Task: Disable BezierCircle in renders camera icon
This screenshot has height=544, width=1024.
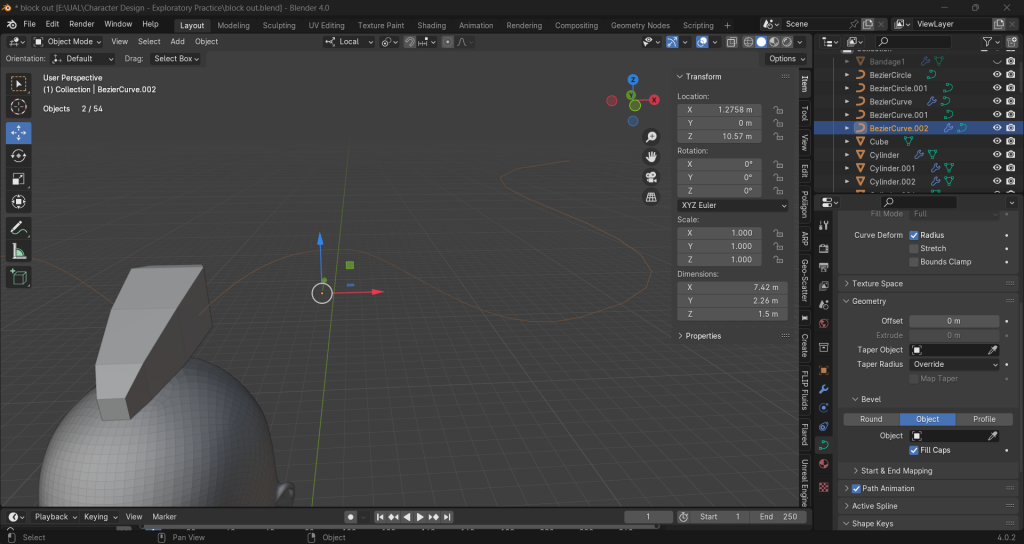Action: 1011,74
